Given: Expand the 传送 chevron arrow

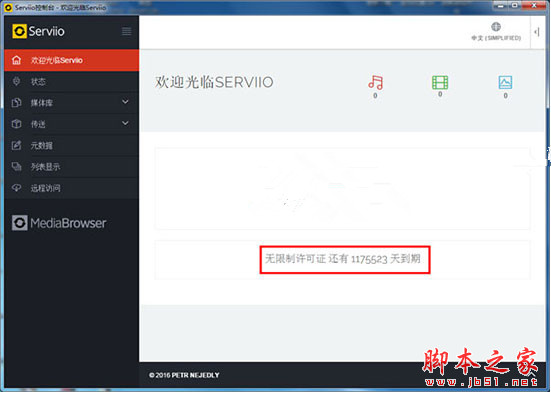Looking at the screenshot, I should (125, 123).
